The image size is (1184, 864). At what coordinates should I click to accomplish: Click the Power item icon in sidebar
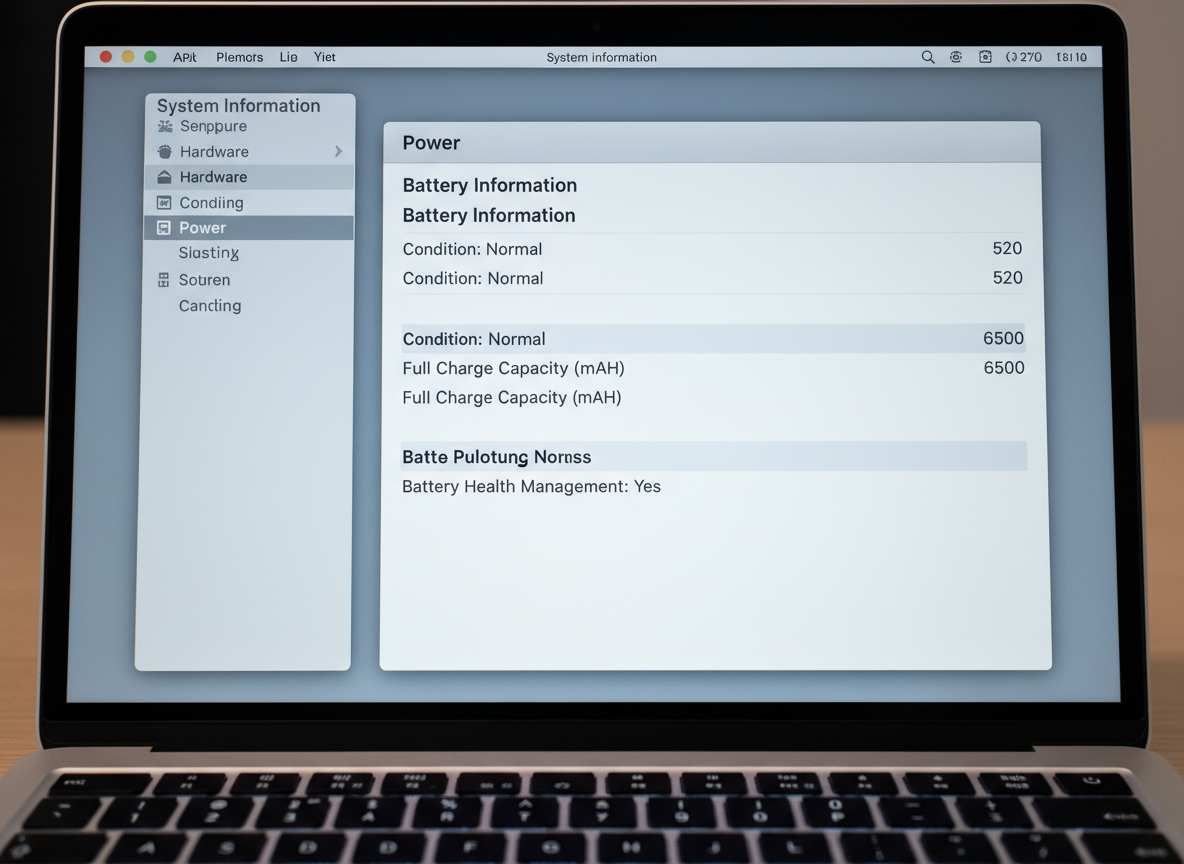click(x=164, y=228)
